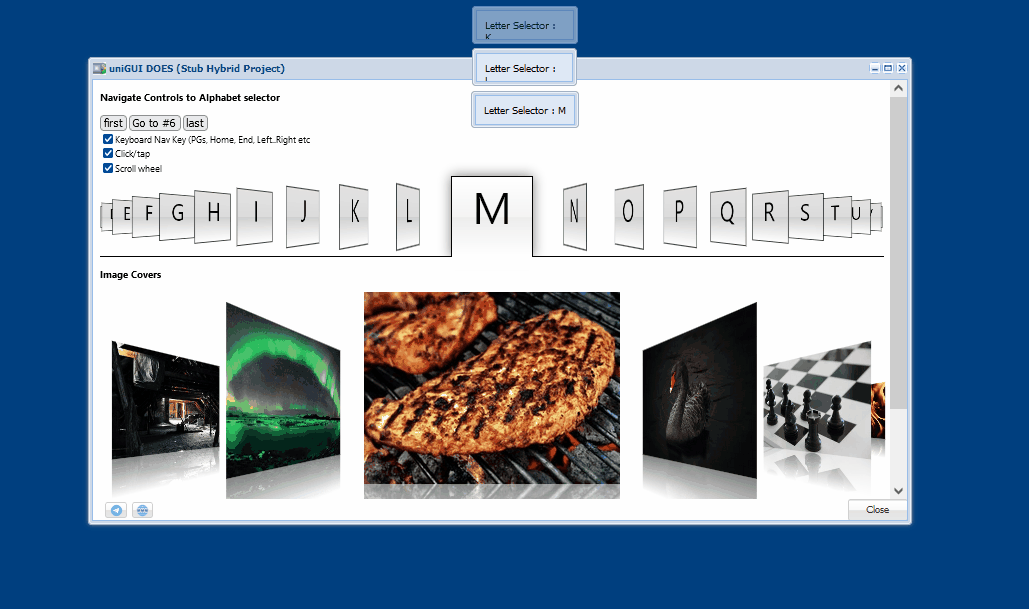The height and width of the screenshot is (609, 1029).
Task: Click the uniGUI window title bar icon
Action: pos(99,68)
